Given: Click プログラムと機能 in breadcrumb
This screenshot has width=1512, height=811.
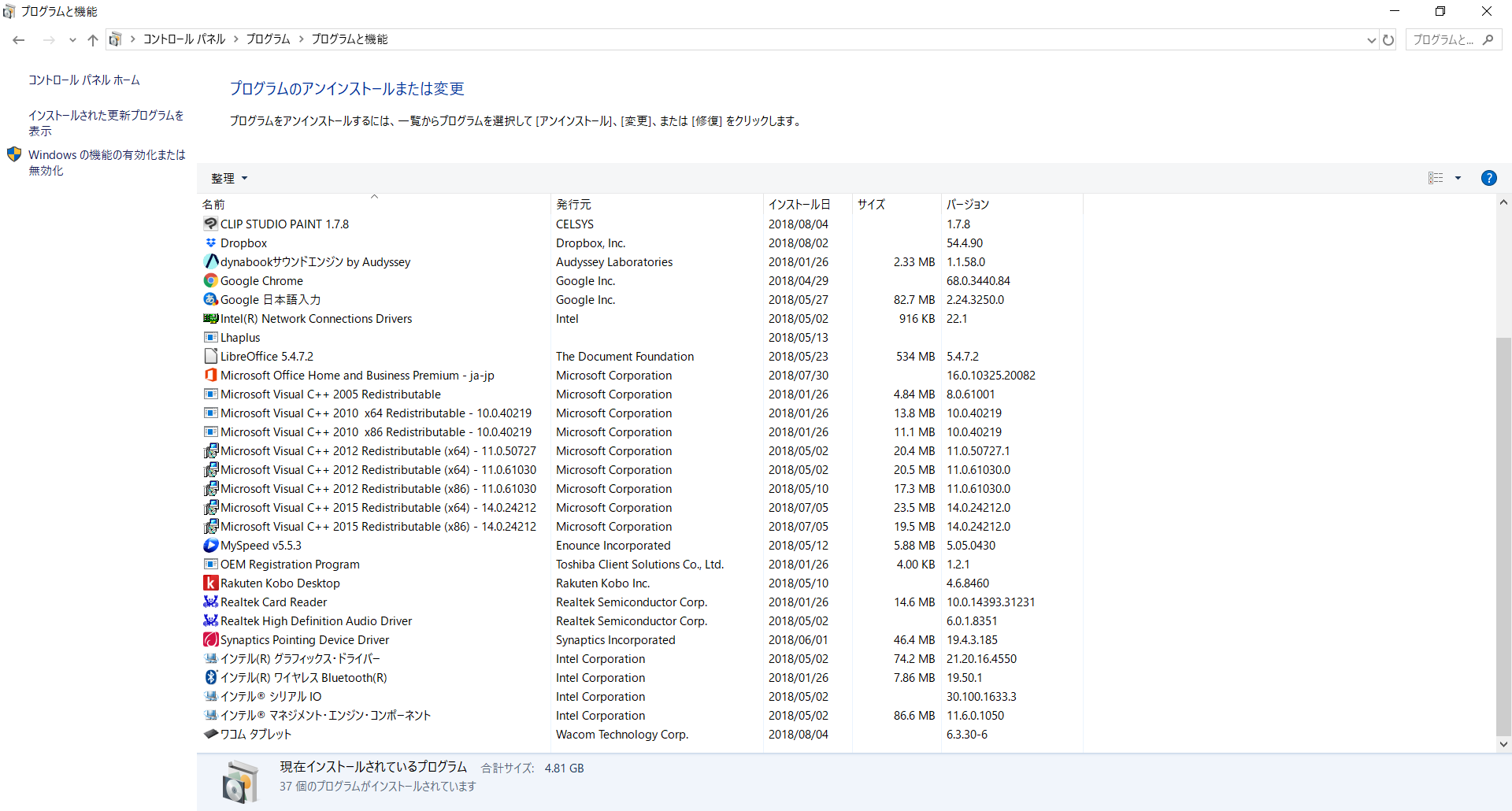Looking at the screenshot, I should (350, 39).
